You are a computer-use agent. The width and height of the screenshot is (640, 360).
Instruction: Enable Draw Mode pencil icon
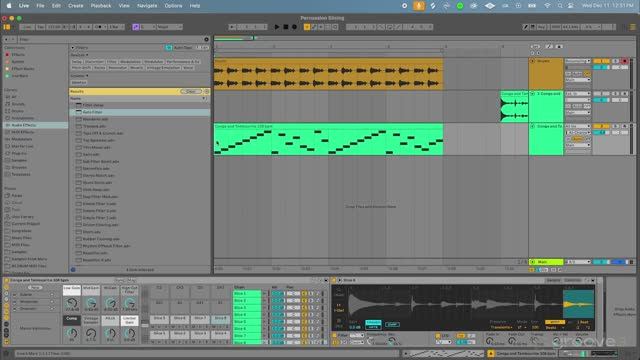(x=525, y=27)
